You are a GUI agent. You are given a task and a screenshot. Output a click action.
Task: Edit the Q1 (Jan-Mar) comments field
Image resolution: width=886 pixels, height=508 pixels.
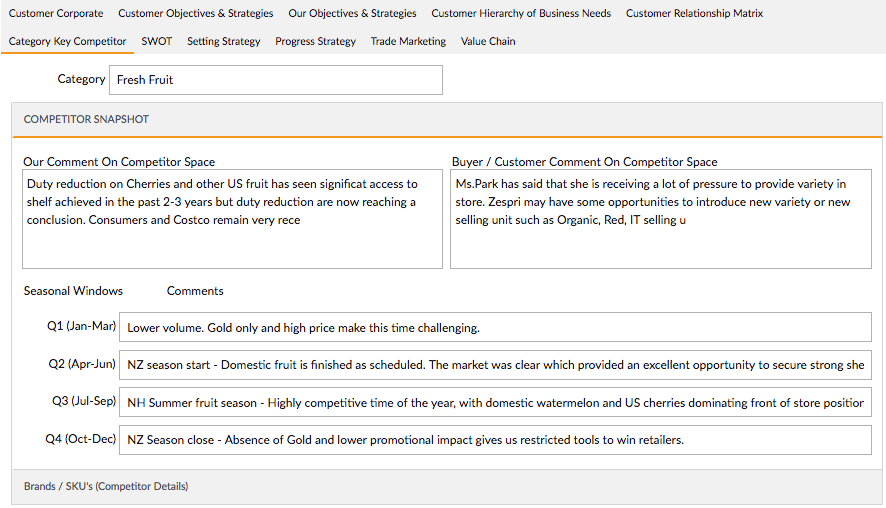495,327
